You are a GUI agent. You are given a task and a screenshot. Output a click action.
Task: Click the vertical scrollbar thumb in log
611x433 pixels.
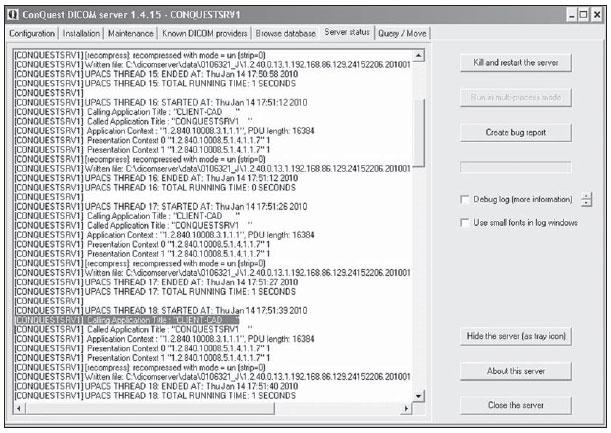(418, 133)
